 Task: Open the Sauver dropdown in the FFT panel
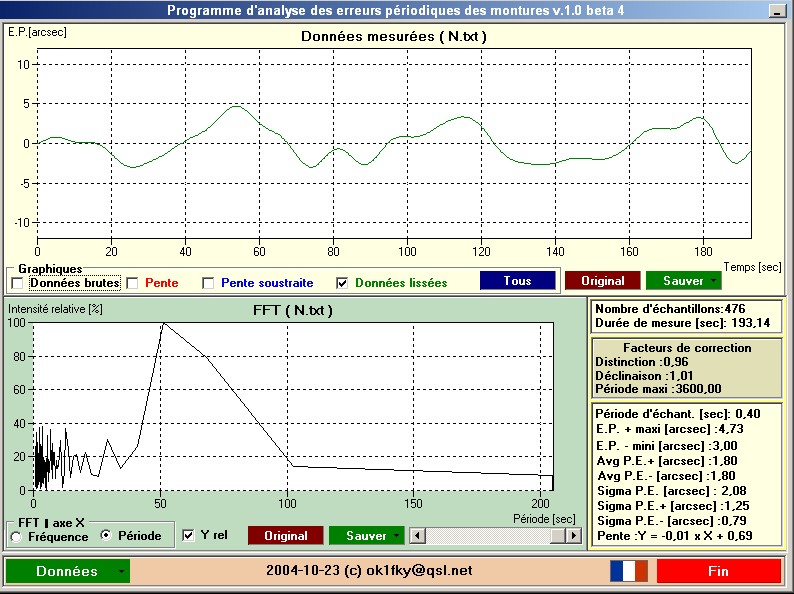click(x=398, y=536)
